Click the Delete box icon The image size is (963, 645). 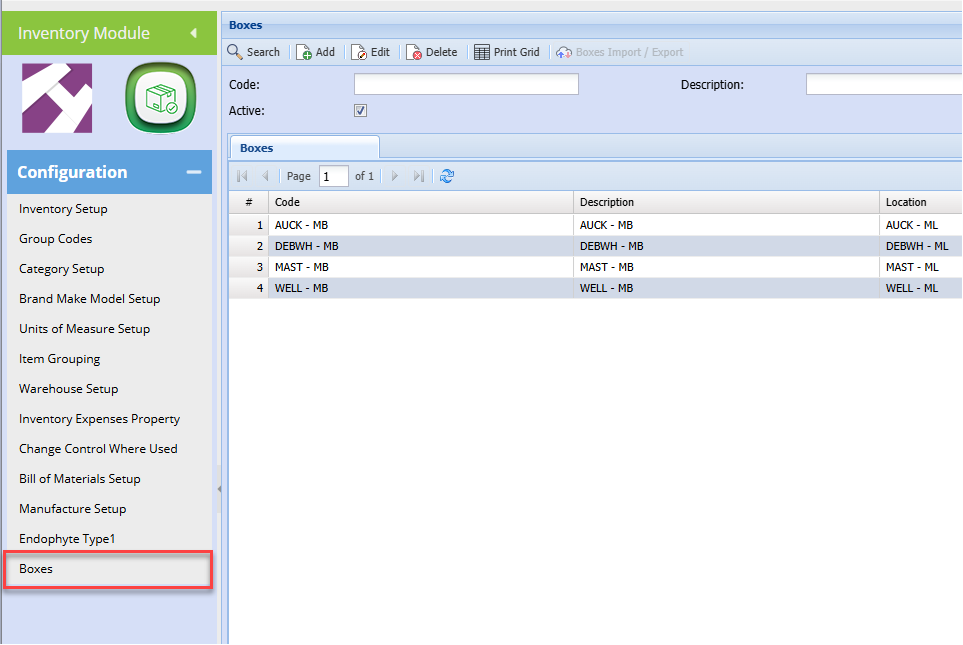point(414,52)
